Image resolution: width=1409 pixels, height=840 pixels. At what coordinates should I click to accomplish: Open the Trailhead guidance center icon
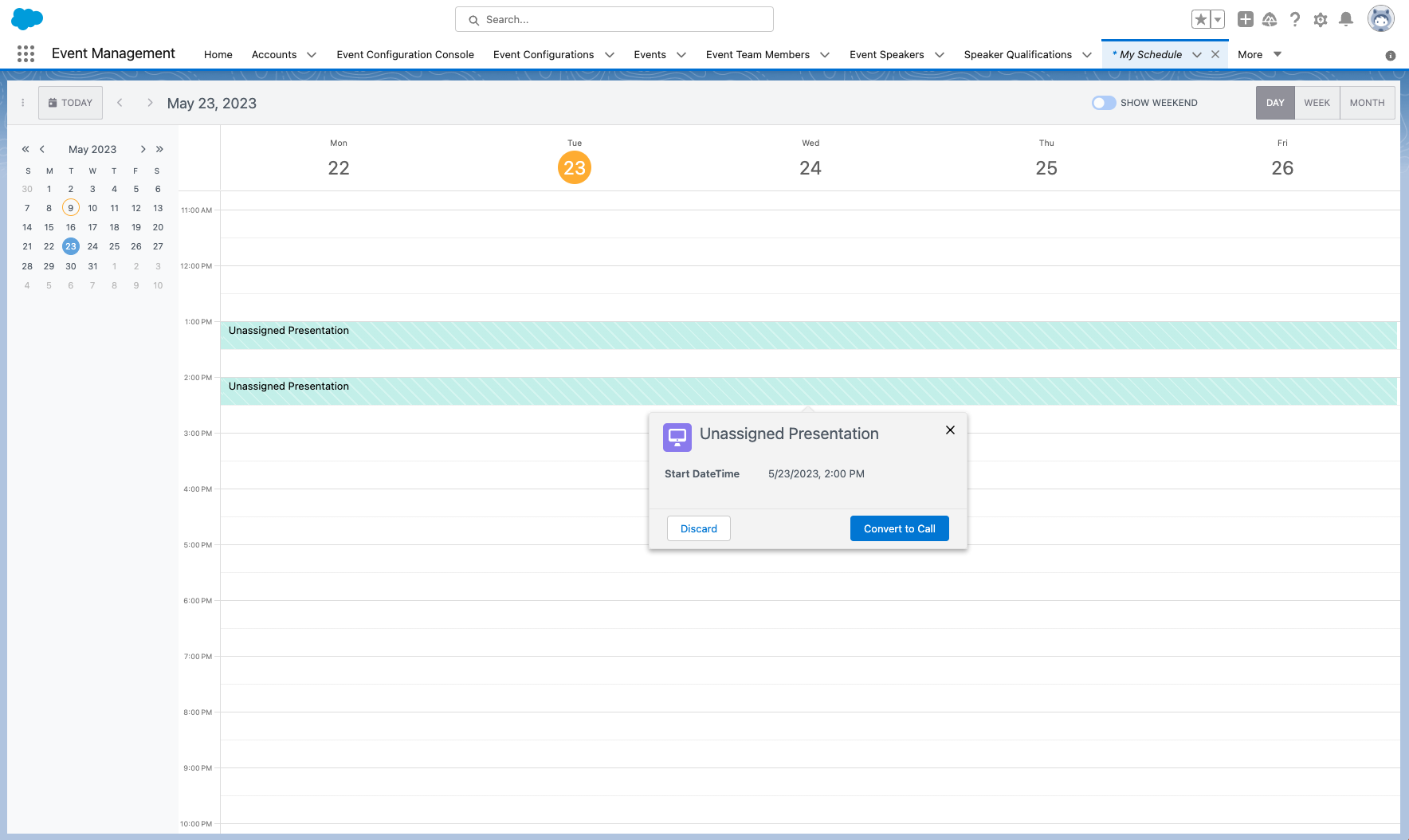point(1270,19)
